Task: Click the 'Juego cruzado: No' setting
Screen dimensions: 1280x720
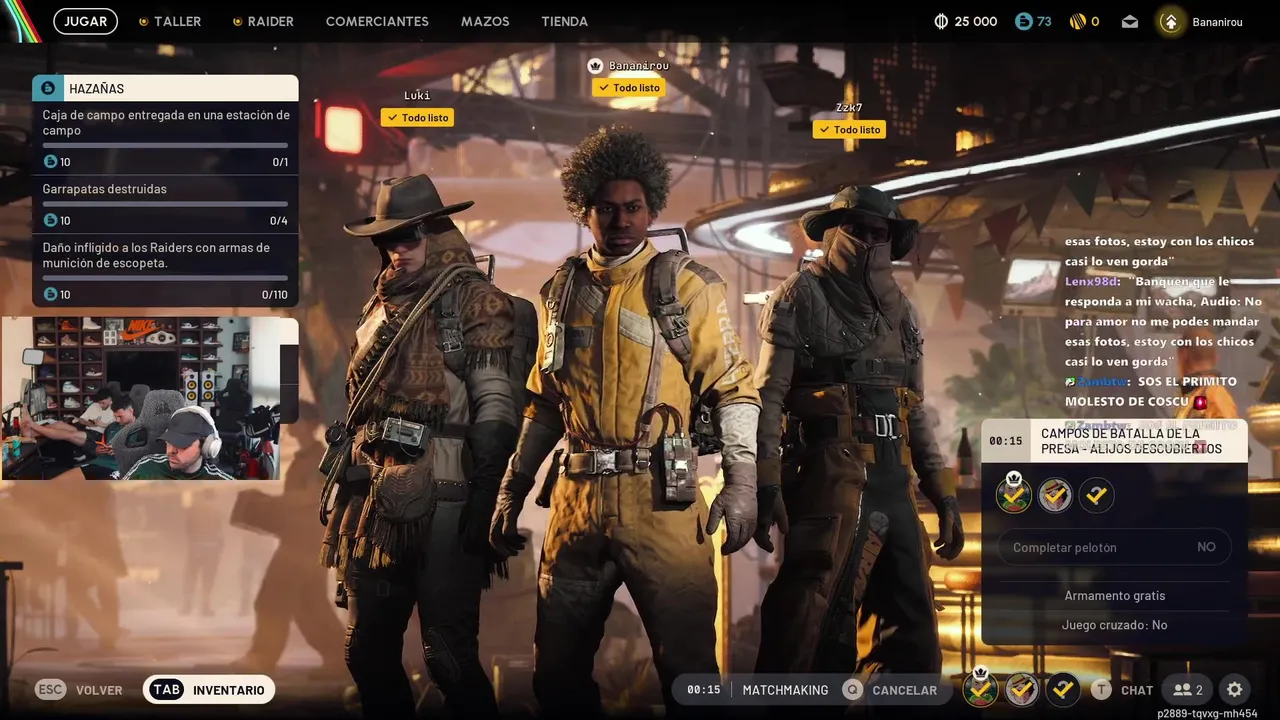Action: tap(1114, 625)
